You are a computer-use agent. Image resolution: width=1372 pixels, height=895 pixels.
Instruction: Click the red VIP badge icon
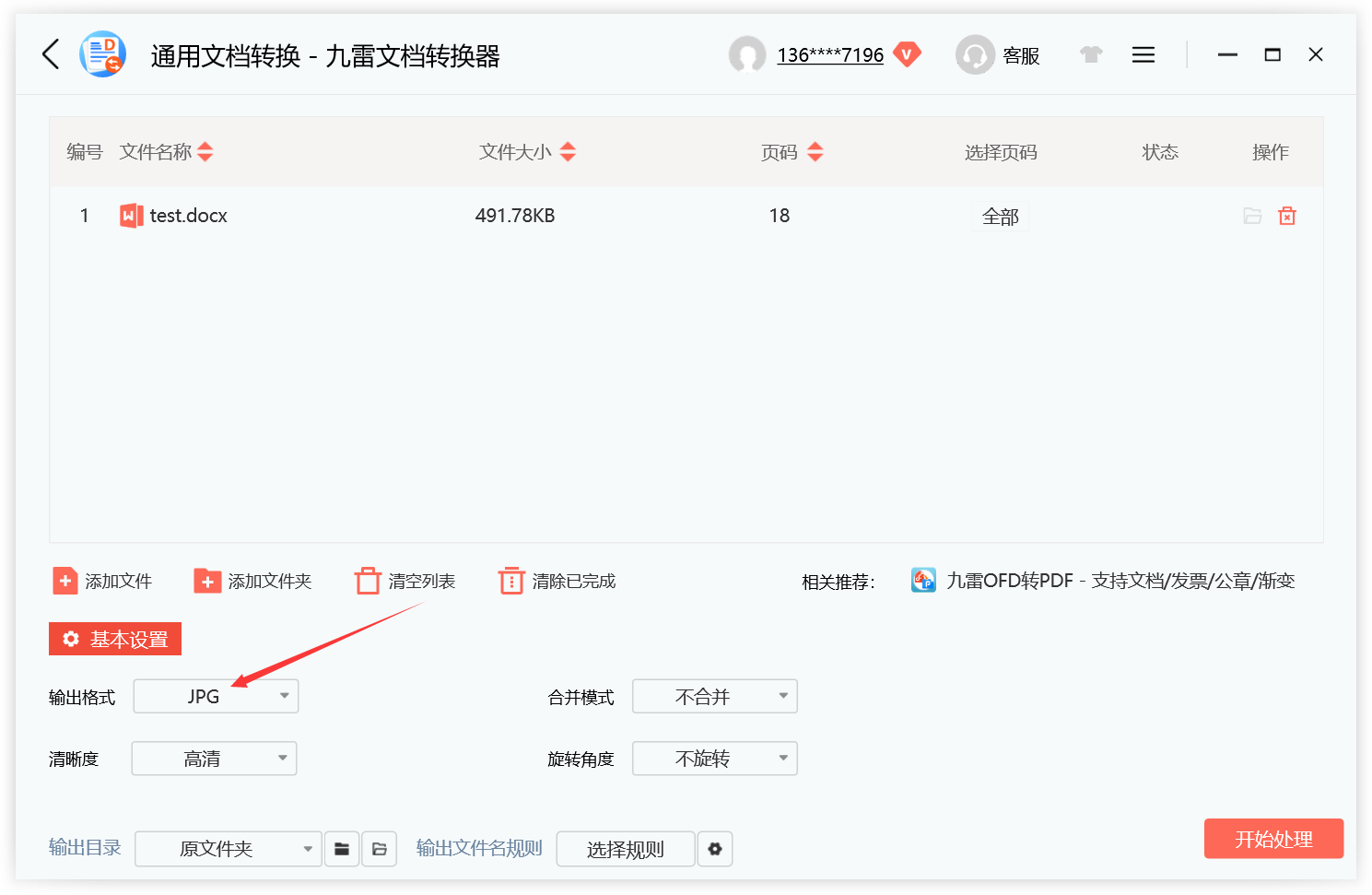(907, 54)
